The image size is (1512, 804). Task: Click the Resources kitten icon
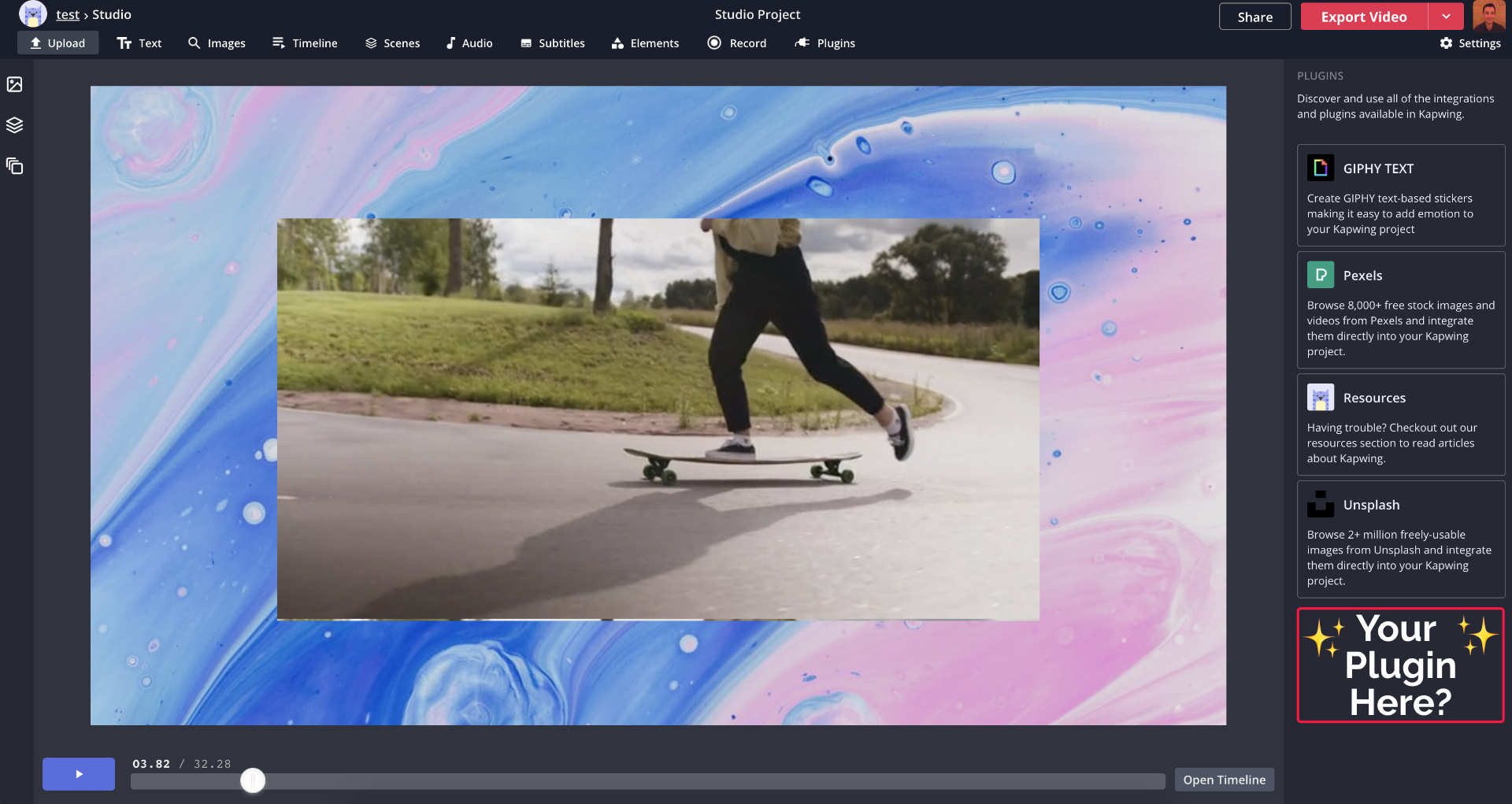pyautogui.click(x=1320, y=398)
